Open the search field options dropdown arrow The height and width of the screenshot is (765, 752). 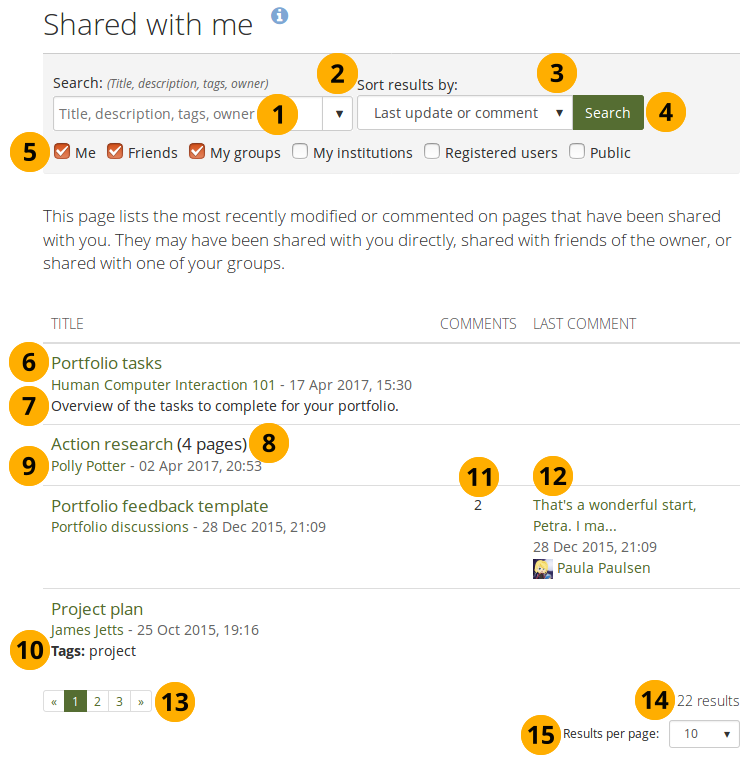(x=339, y=113)
